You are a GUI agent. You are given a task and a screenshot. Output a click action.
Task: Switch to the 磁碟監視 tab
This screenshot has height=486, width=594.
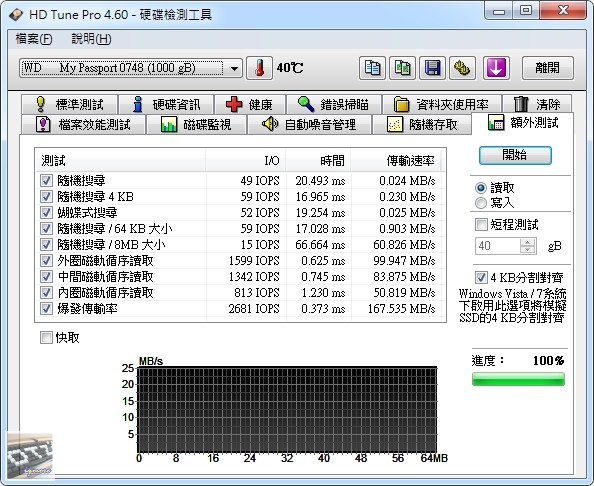click(x=196, y=124)
